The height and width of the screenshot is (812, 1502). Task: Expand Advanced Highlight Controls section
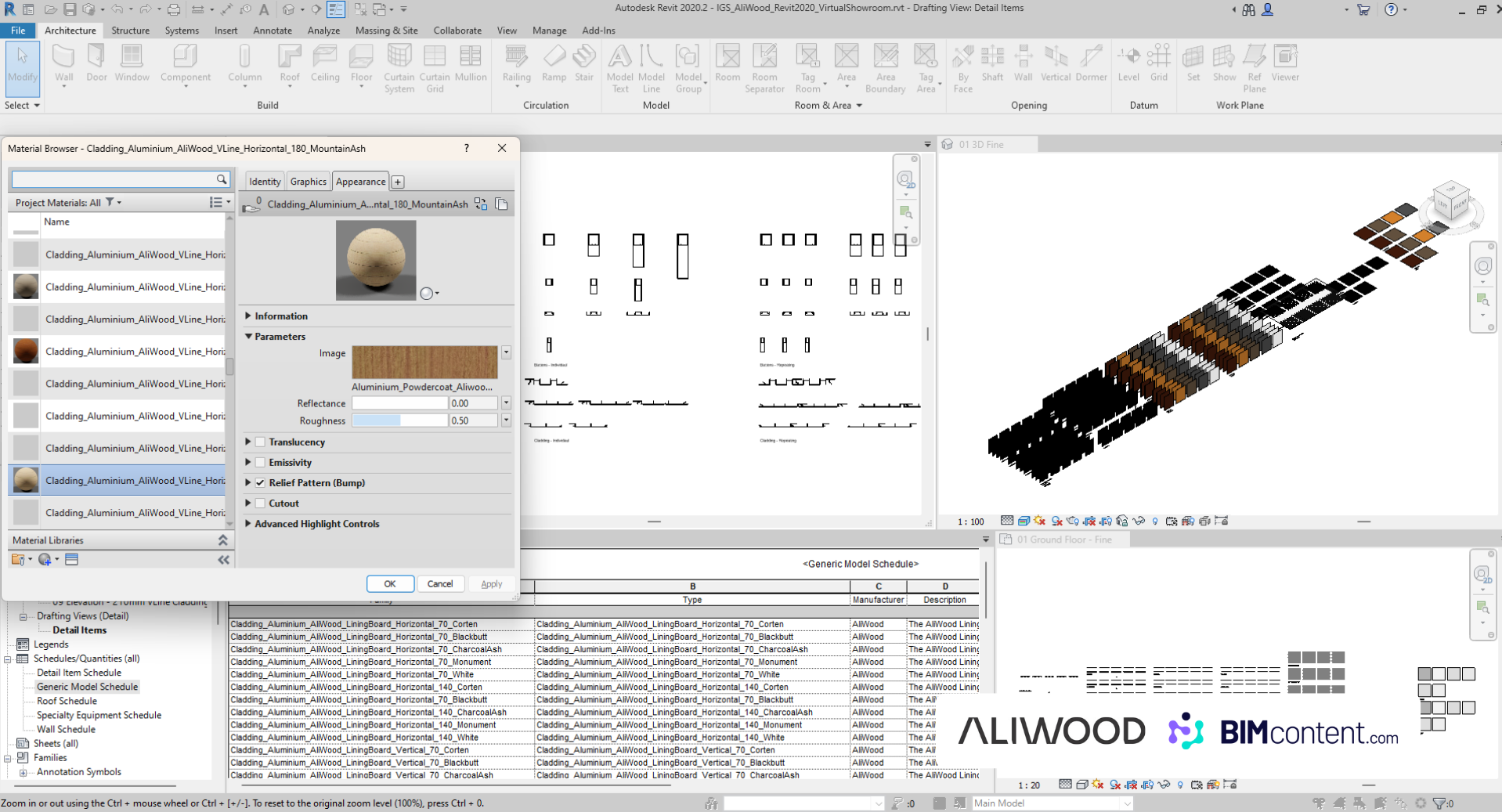point(248,524)
